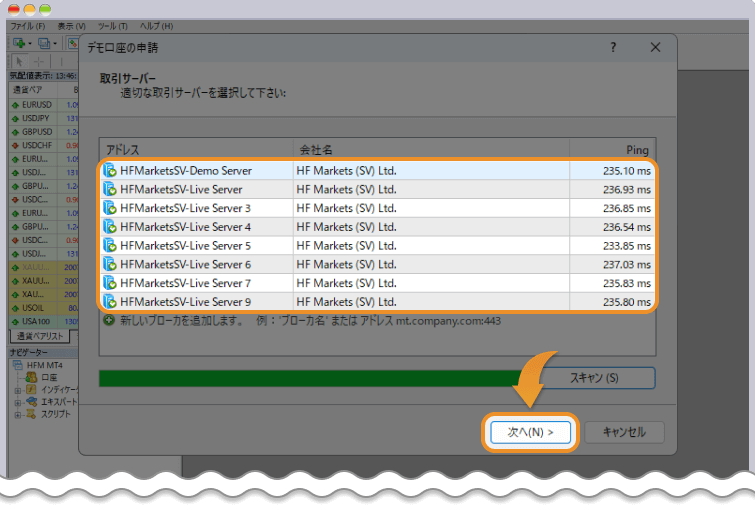The width and height of the screenshot is (755, 508).
Task: Switch to the 通貨ペアリスト tab
Action: (40, 336)
